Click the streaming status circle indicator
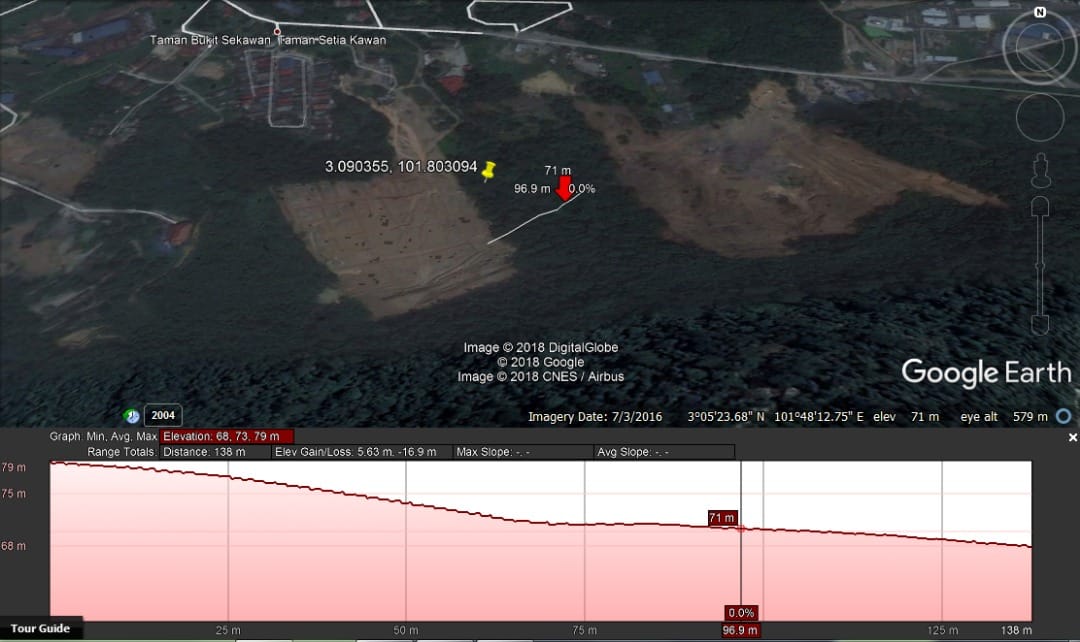The image size is (1080, 642). (x=1064, y=416)
